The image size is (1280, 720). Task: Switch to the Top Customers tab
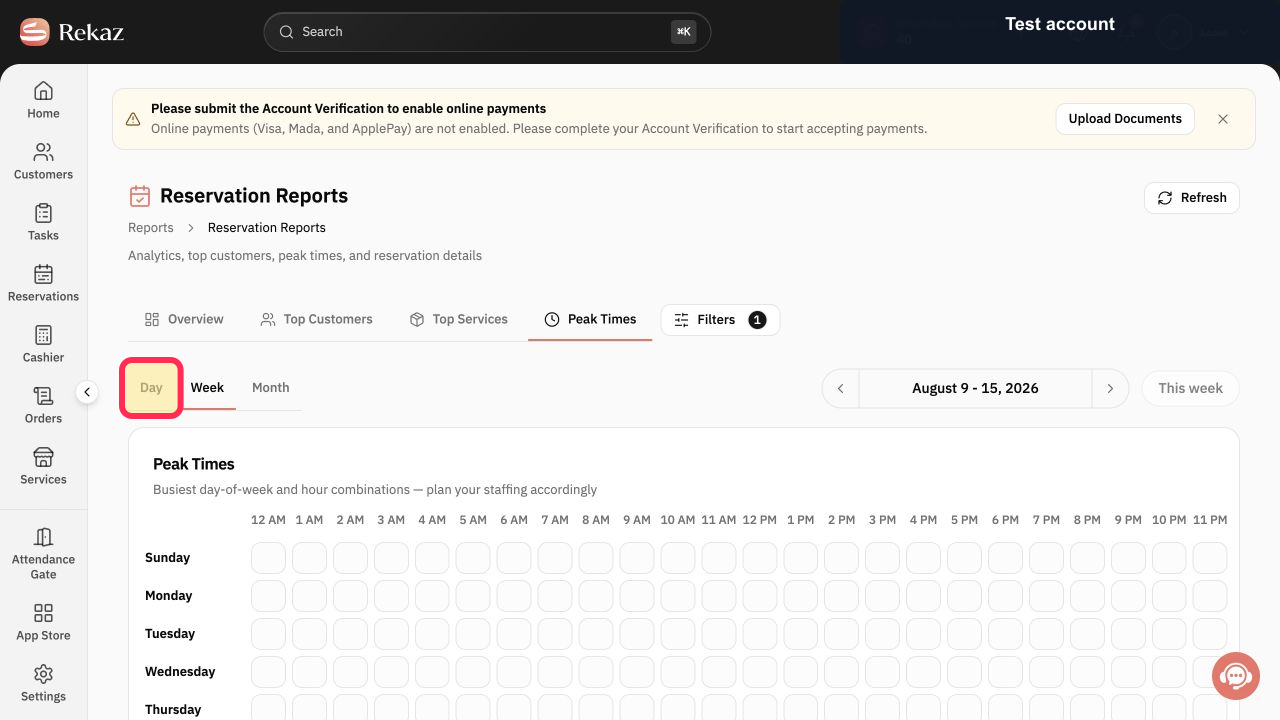point(316,319)
